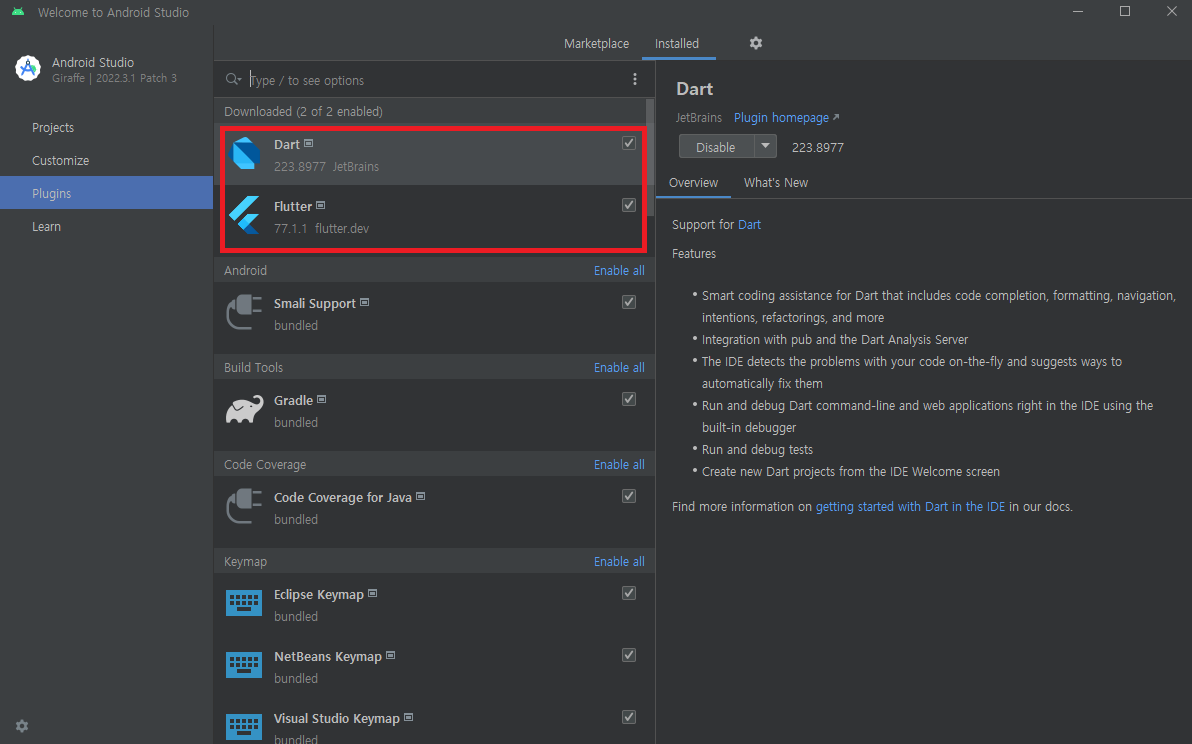This screenshot has width=1192, height=744.
Task: Toggle the Dart plugin checkbox
Action: [x=629, y=143]
